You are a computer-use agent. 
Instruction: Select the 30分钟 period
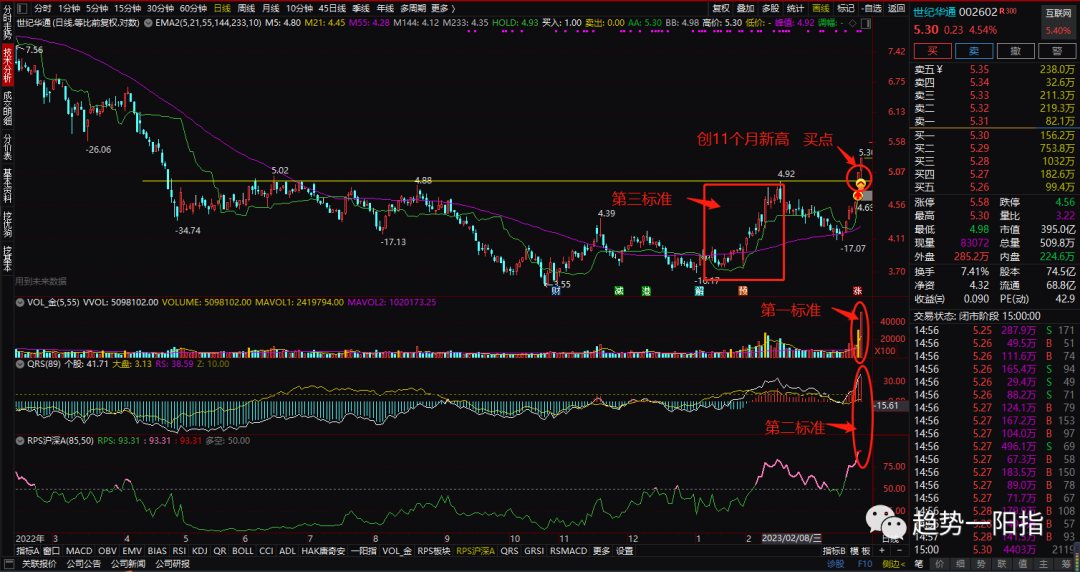[160, 8]
